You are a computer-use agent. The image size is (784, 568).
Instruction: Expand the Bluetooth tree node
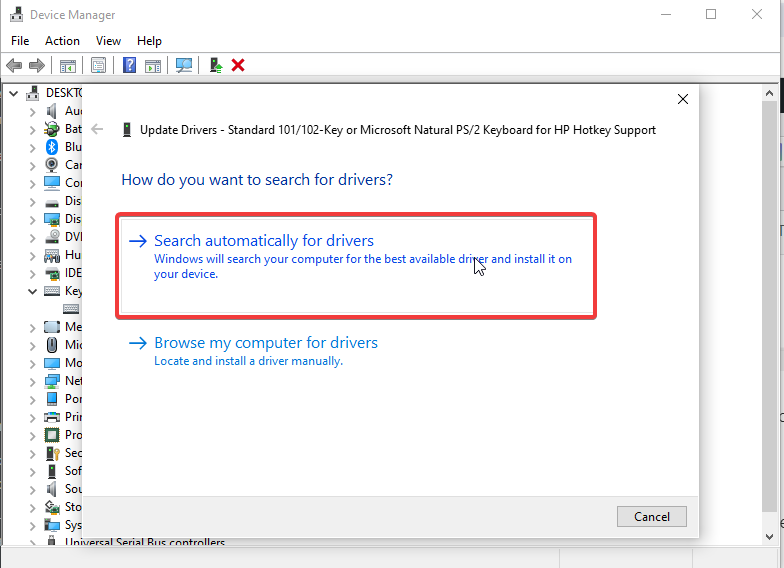click(x=32, y=148)
